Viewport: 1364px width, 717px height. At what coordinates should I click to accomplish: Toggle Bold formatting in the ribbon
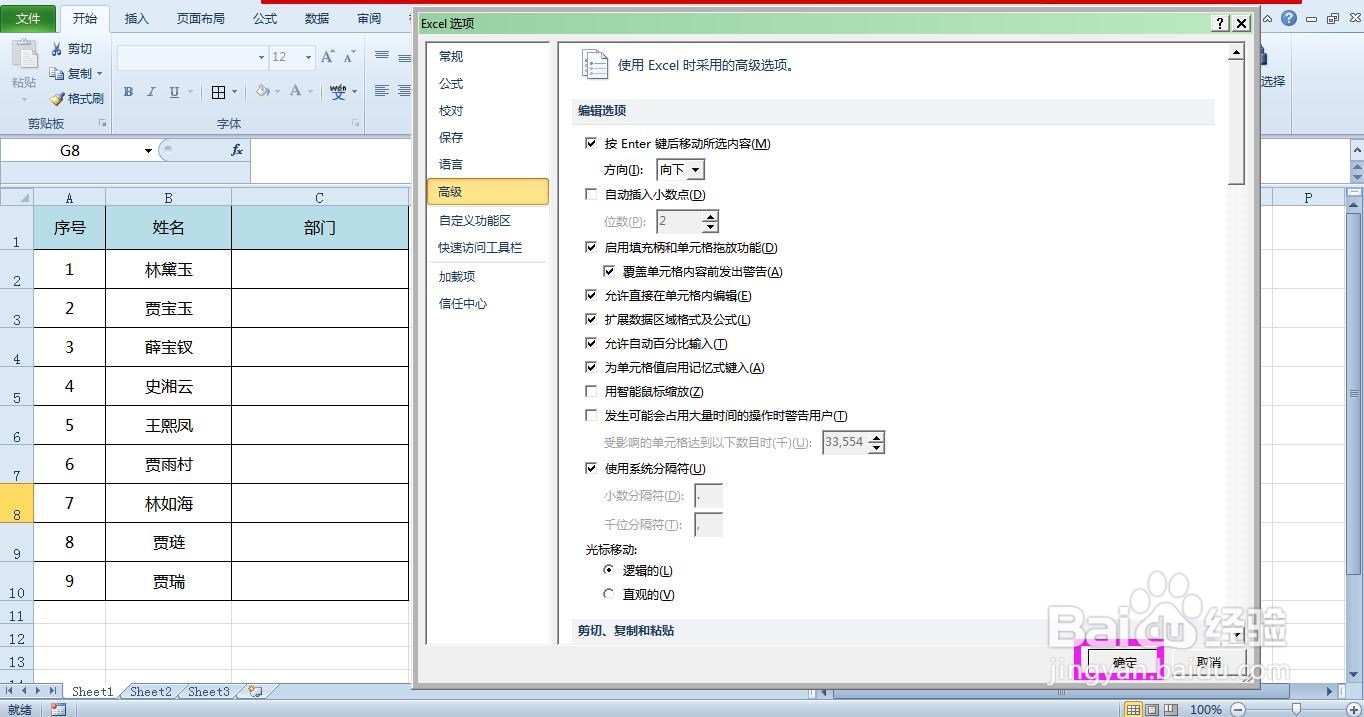pyautogui.click(x=128, y=92)
